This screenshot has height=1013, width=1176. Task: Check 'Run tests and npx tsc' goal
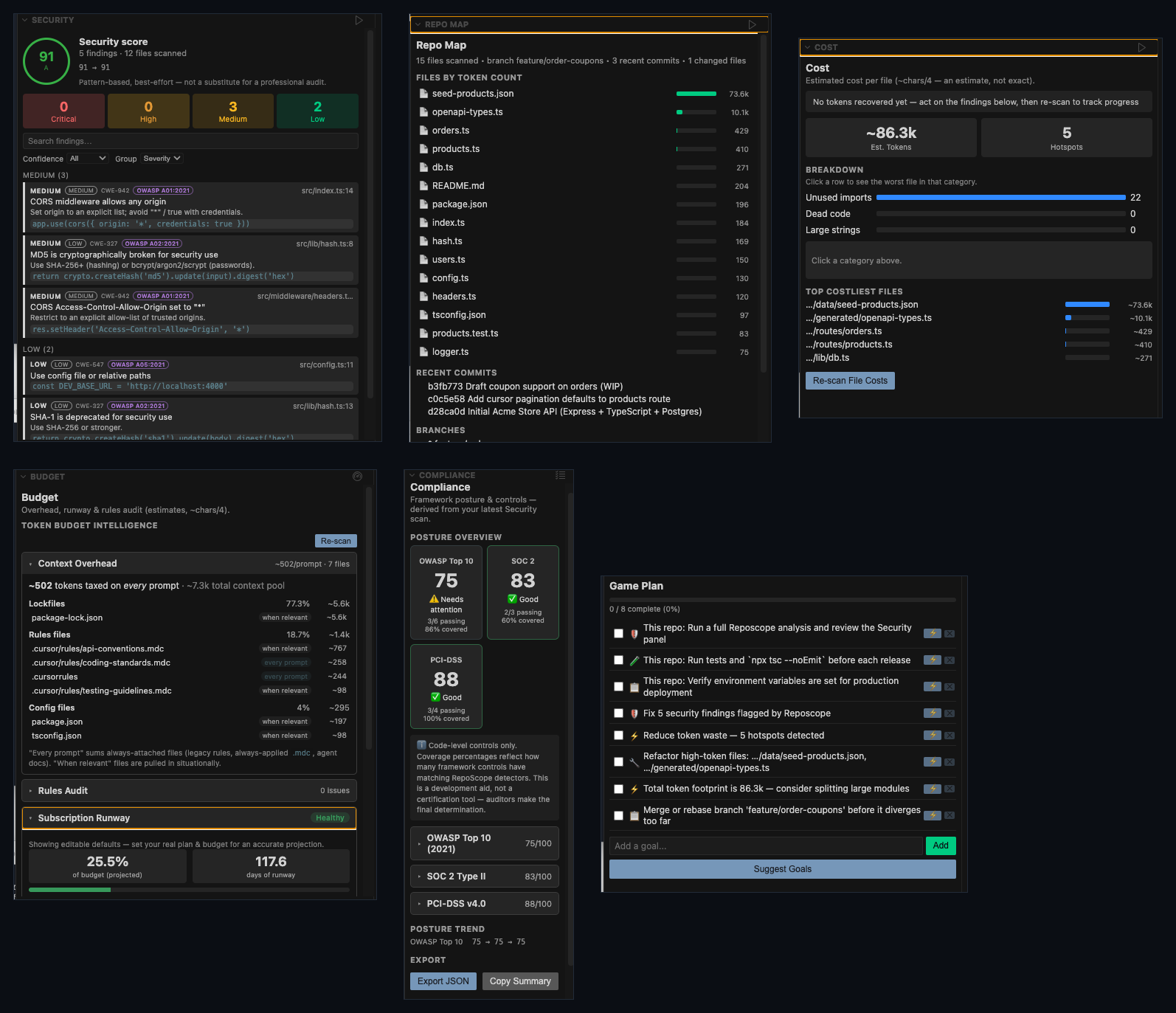pos(618,660)
